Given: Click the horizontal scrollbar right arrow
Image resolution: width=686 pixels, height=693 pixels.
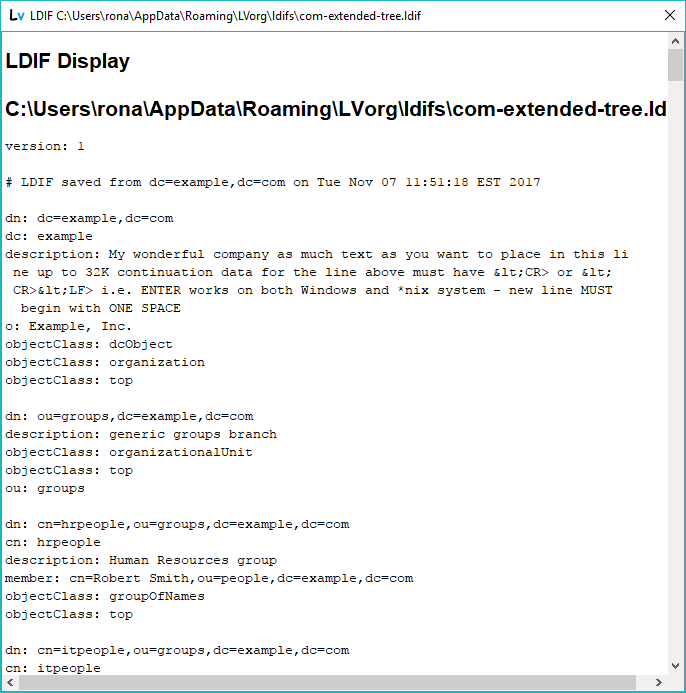Looking at the screenshot, I should pos(658,682).
